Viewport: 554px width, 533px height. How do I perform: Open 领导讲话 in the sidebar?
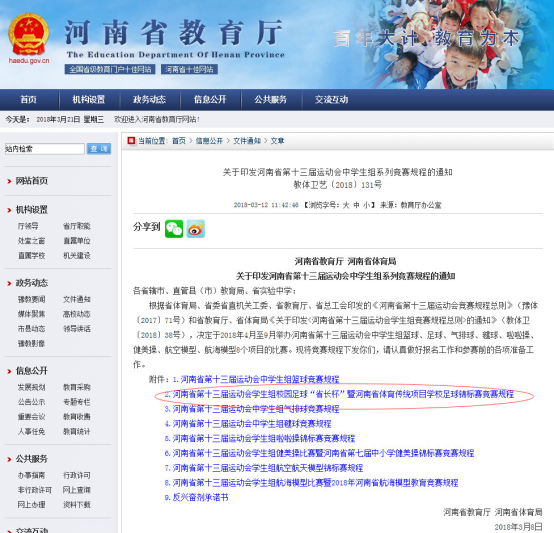point(77,328)
